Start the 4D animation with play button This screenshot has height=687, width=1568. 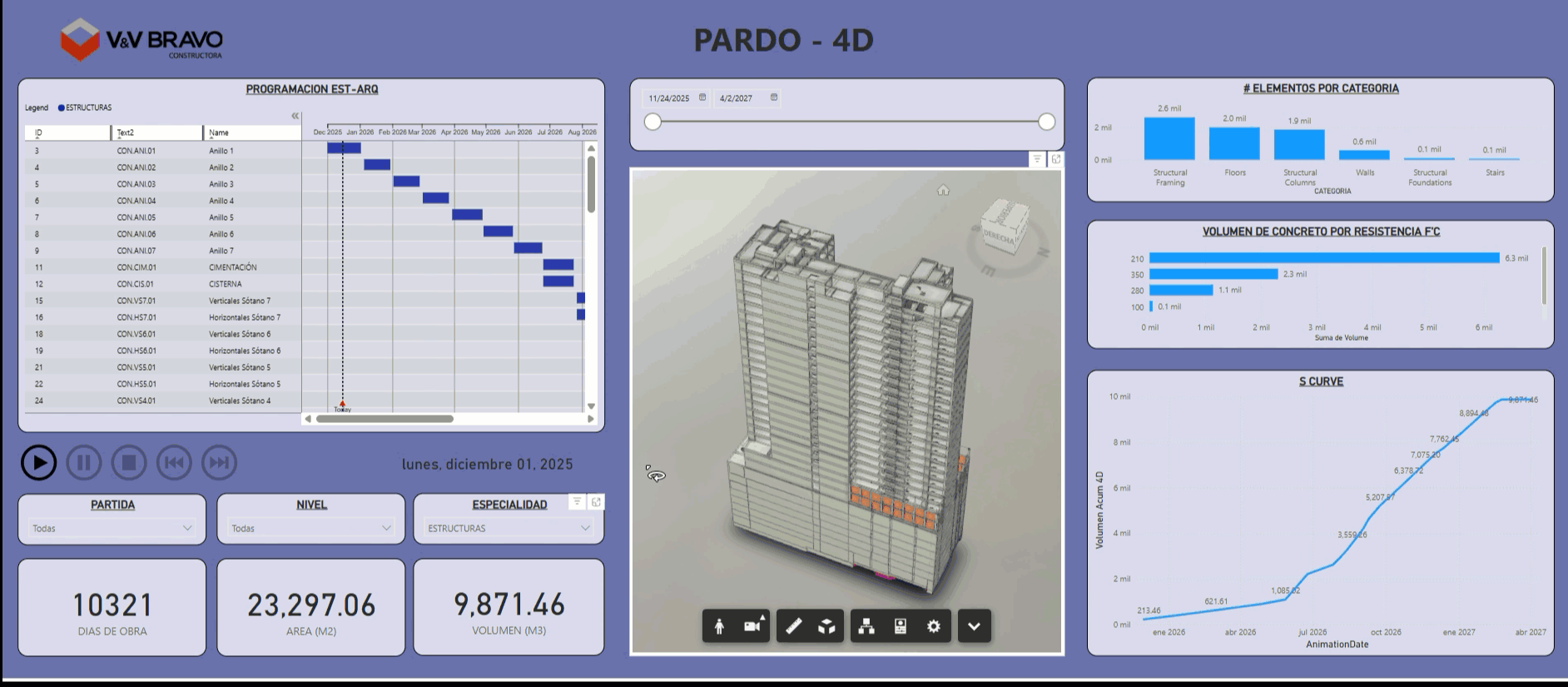click(x=38, y=463)
